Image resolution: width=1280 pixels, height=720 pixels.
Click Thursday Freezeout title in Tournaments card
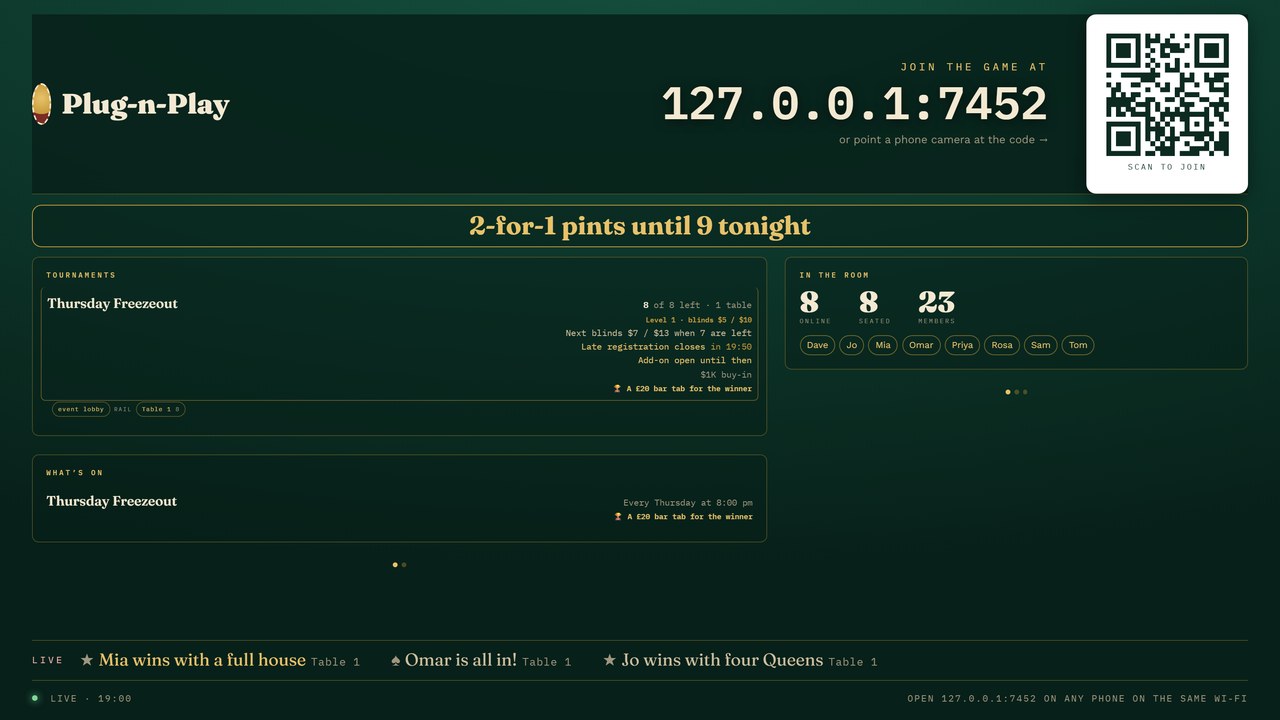(x=112, y=304)
